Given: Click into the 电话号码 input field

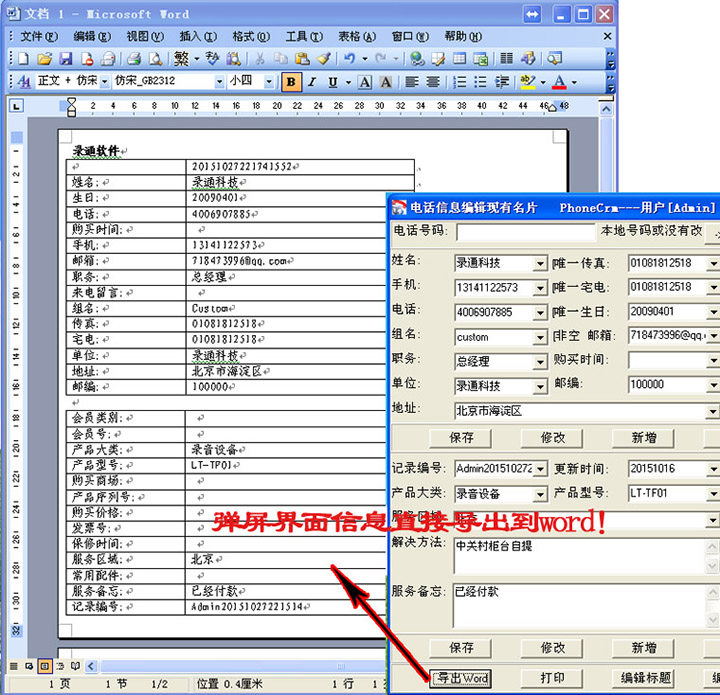Looking at the screenshot, I should coord(525,233).
